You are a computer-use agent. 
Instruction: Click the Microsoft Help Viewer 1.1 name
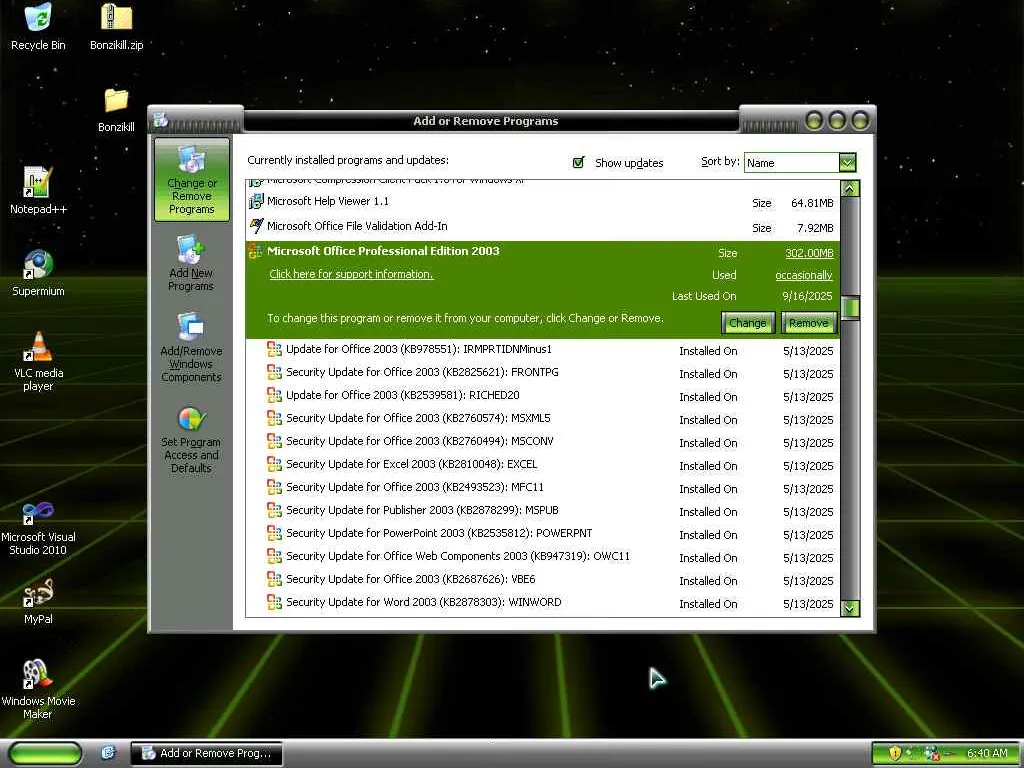[x=328, y=201]
